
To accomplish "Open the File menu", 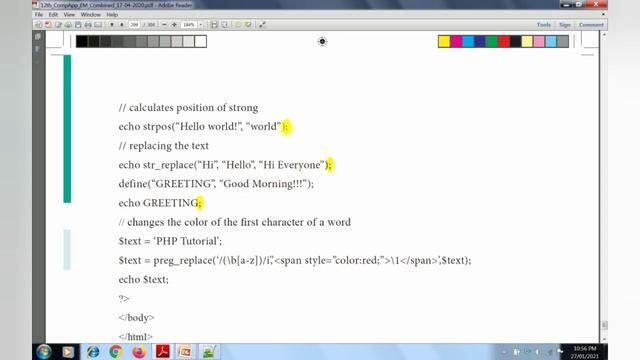I will point(39,15).
